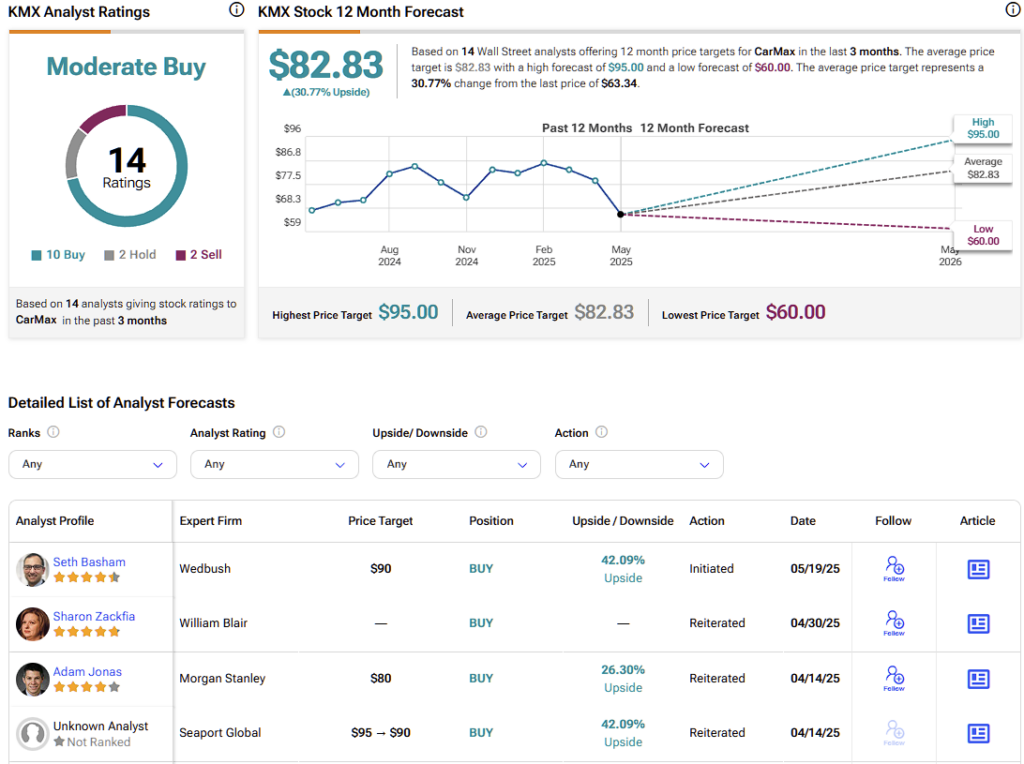The height and width of the screenshot is (764, 1024).
Task: Click 14 Ratings donut chart center
Action: (127, 167)
